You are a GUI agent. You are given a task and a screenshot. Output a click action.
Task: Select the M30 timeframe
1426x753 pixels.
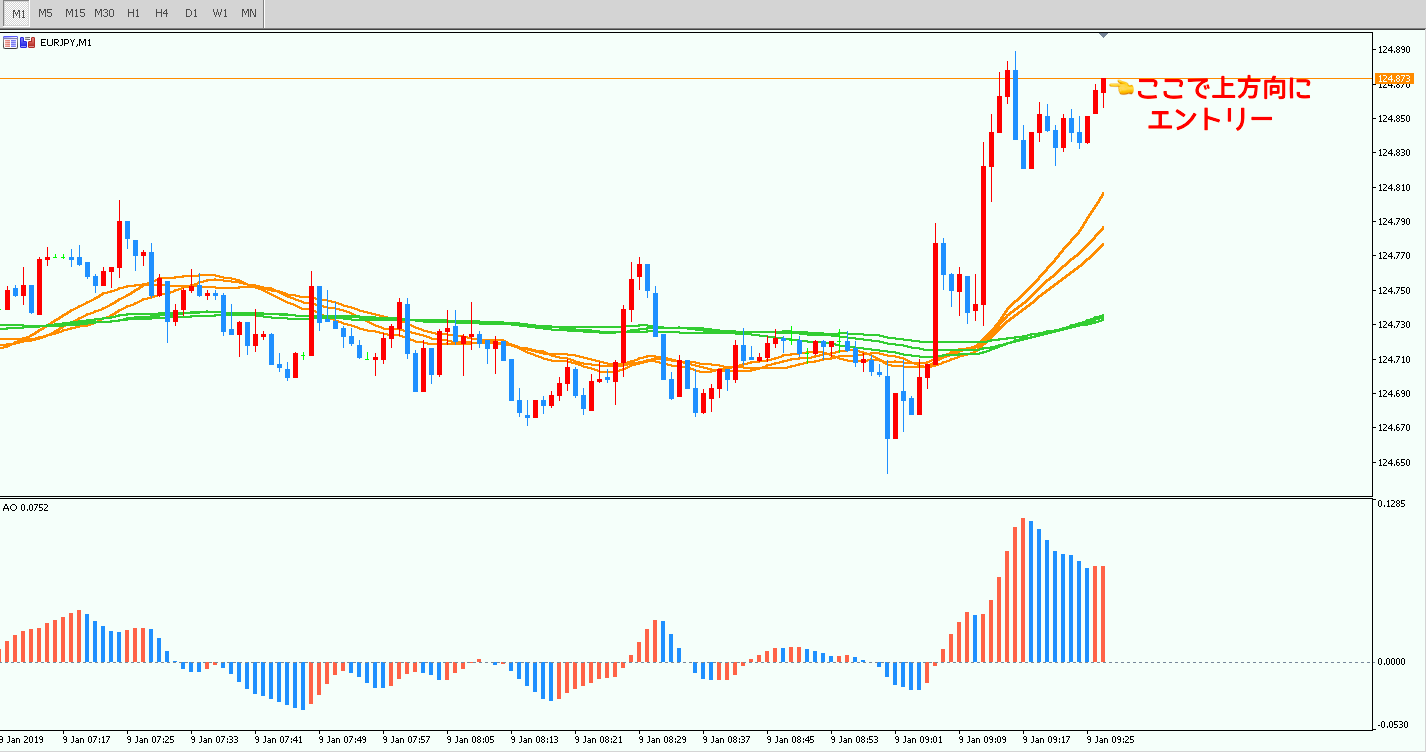[x=104, y=13]
